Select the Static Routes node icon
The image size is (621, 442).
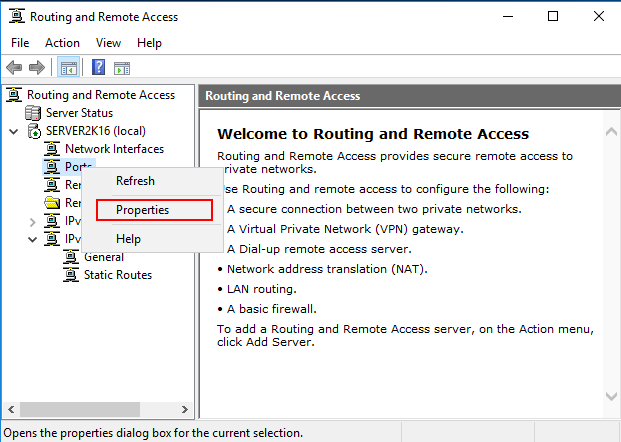tap(71, 274)
